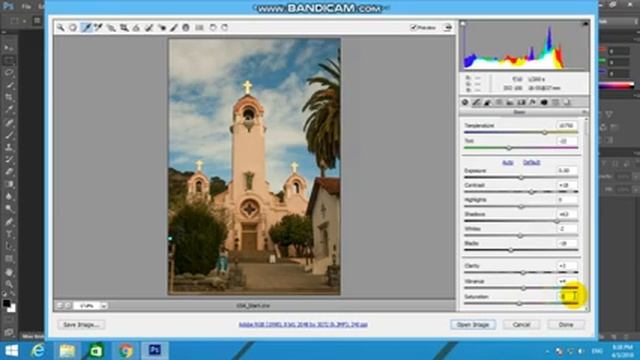Click the Photoshop taskbar icon
Image resolution: width=640 pixels, height=360 pixels.
pos(154,351)
